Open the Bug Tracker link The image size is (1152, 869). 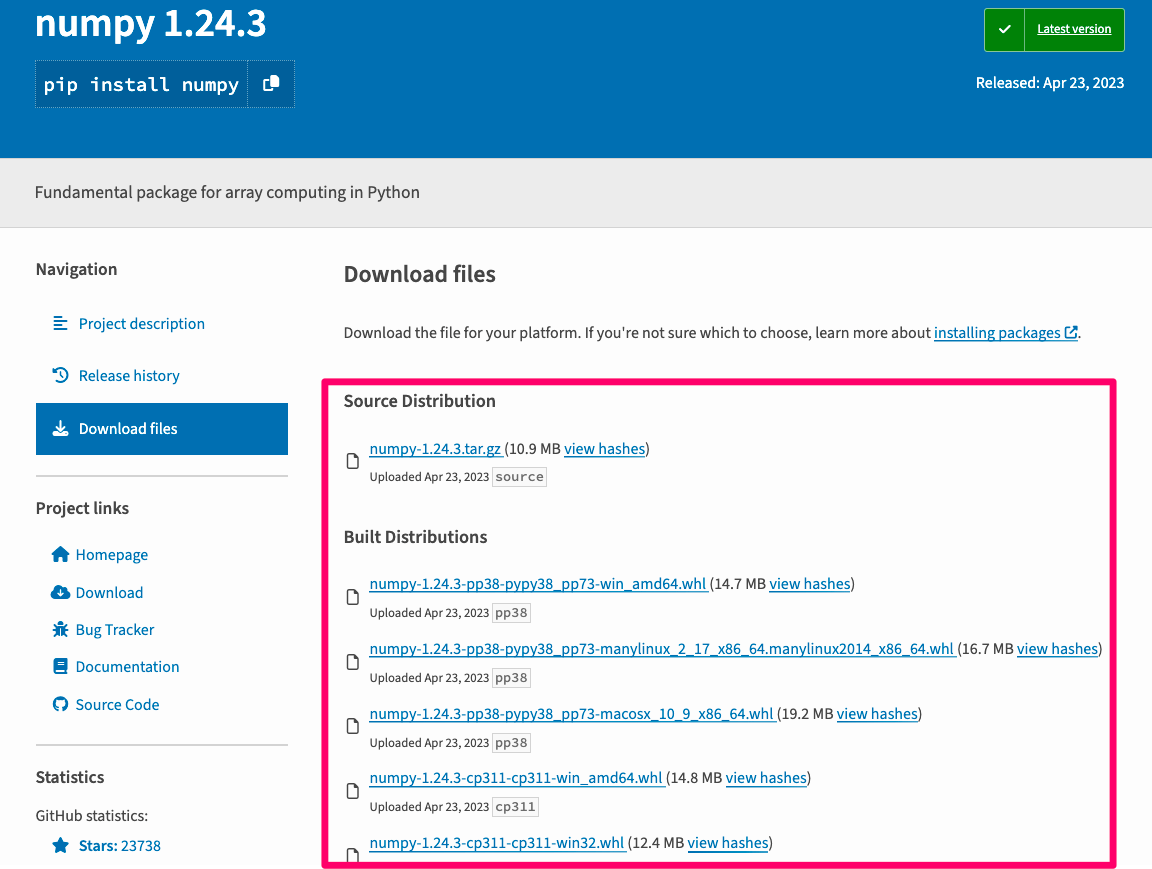(115, 630)
